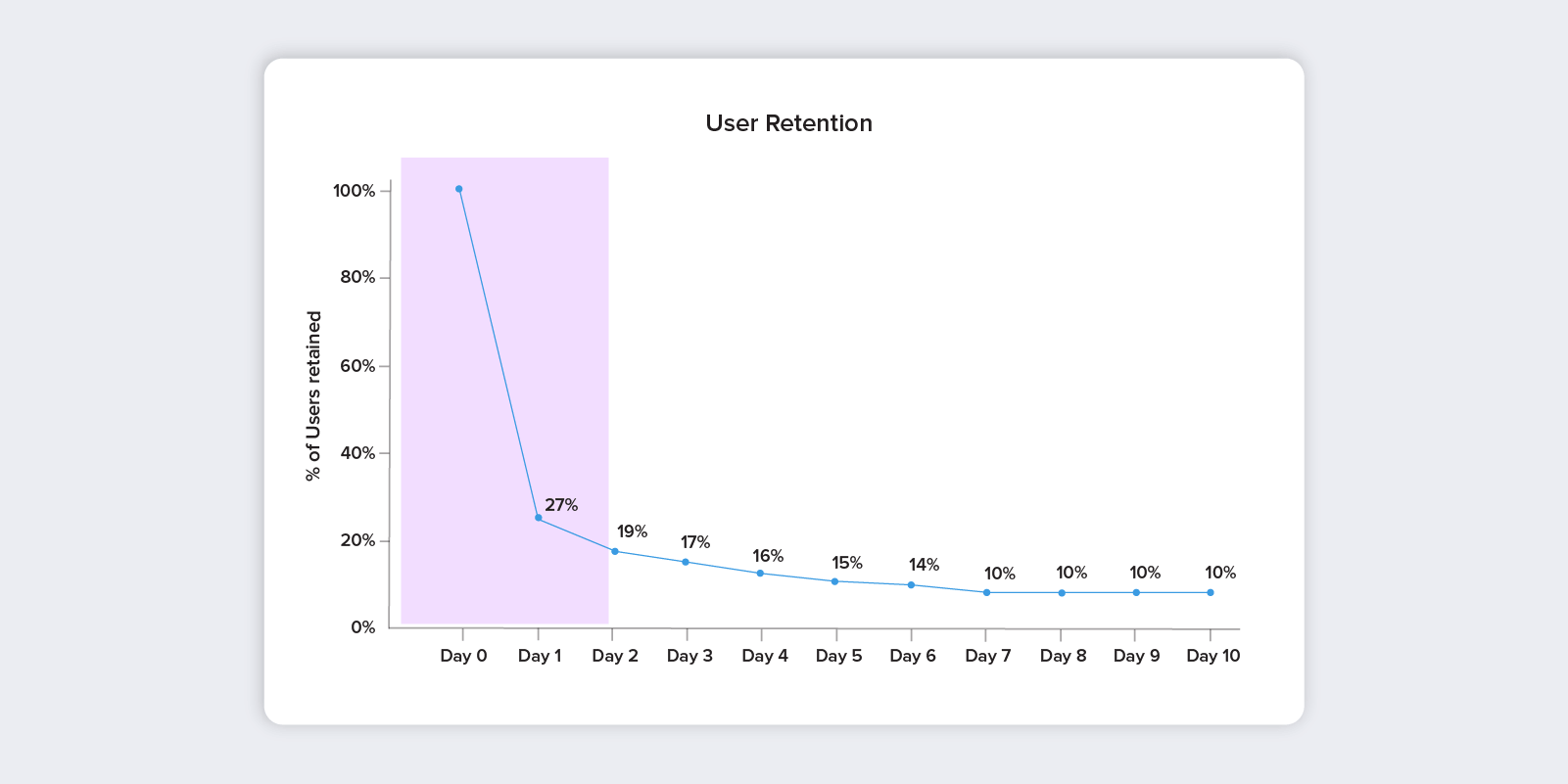
Task: Click the User Retention chart title
Action: (788, 123)
